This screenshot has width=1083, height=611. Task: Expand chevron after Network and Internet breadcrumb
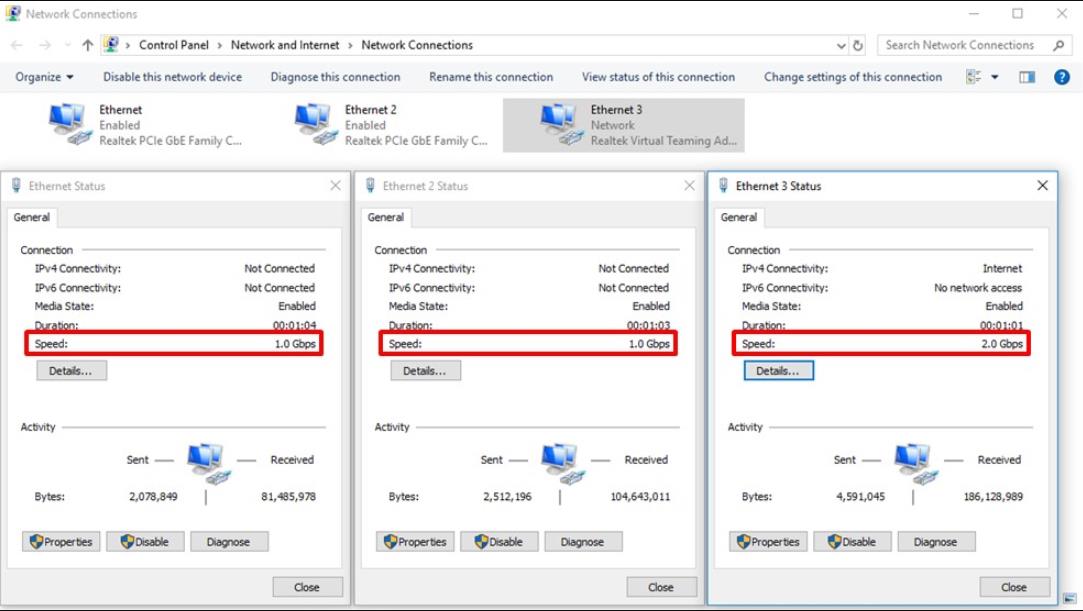point(350,46)
